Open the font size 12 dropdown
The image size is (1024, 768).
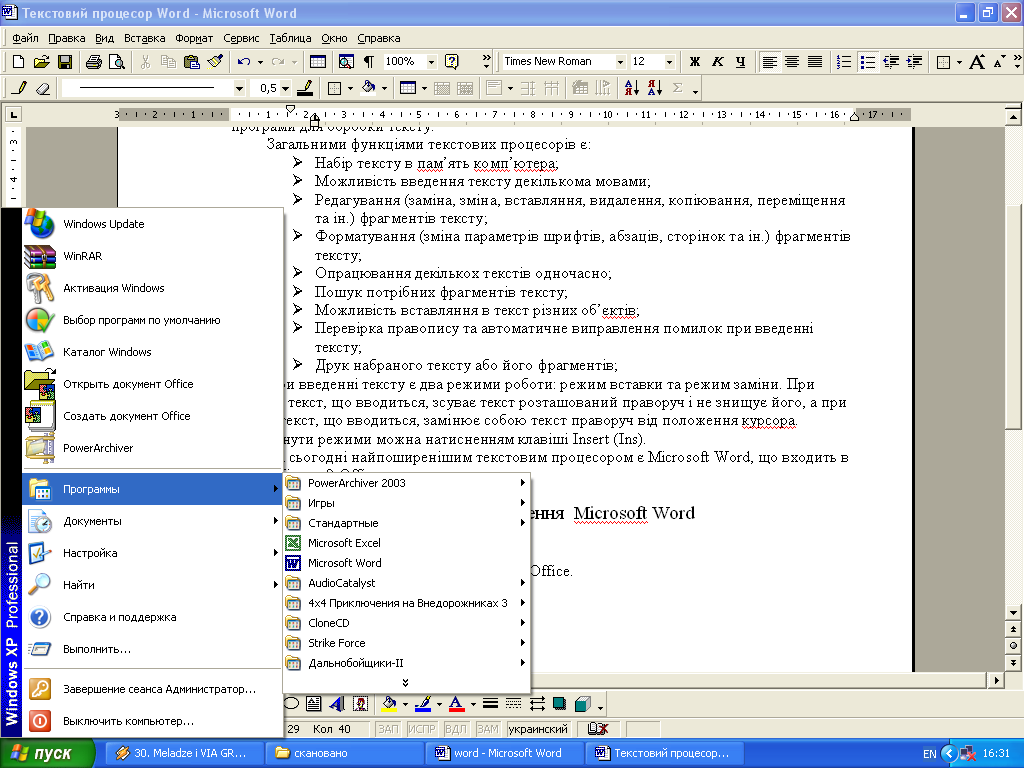click(x=669, y=61)
